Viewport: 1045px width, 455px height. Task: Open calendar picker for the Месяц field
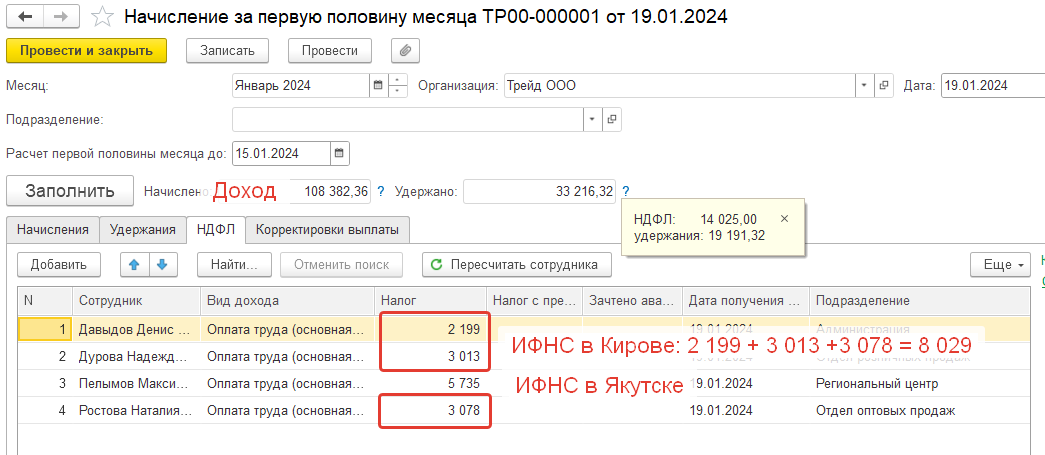[x=378, y=85]
